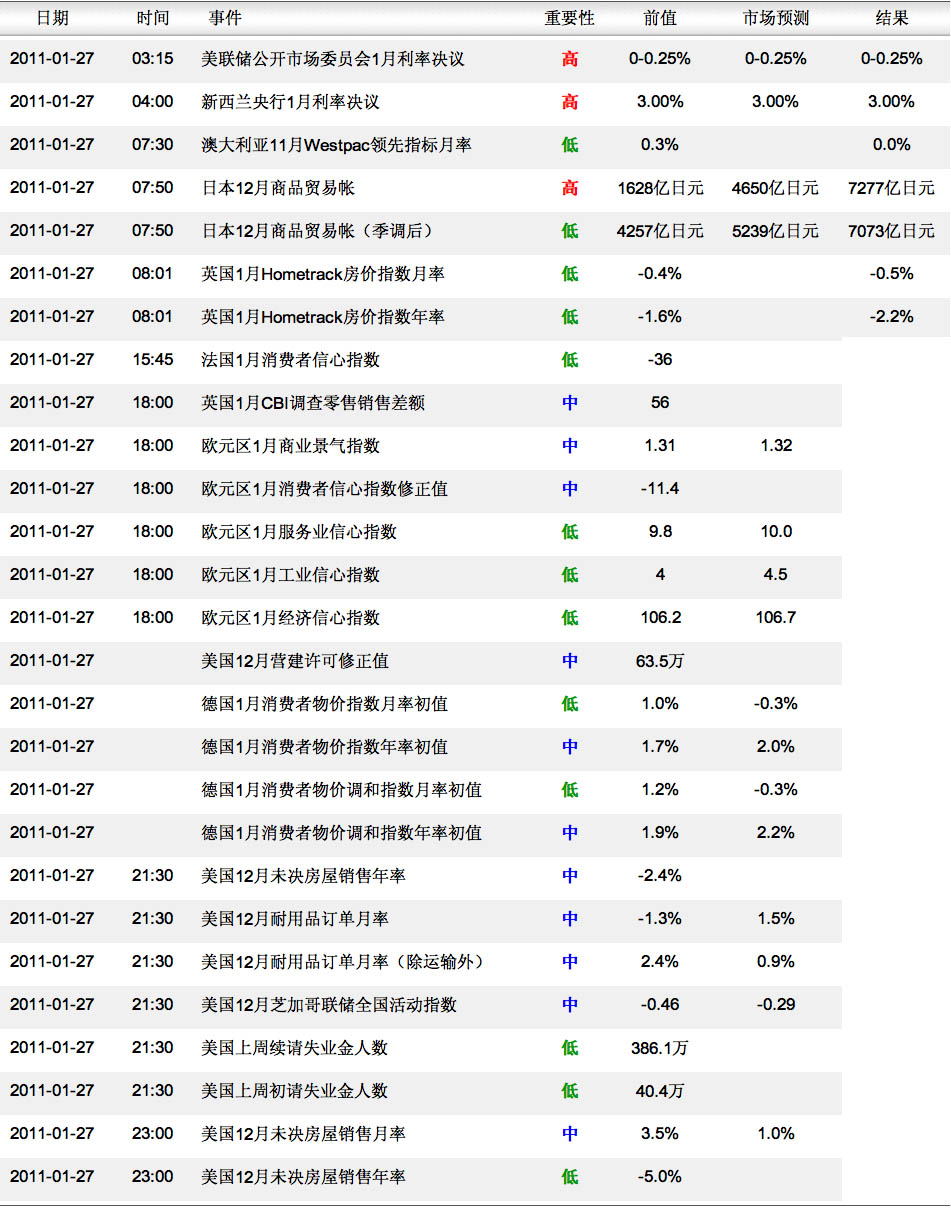Click the 重要性 column header

coord(569,18)
